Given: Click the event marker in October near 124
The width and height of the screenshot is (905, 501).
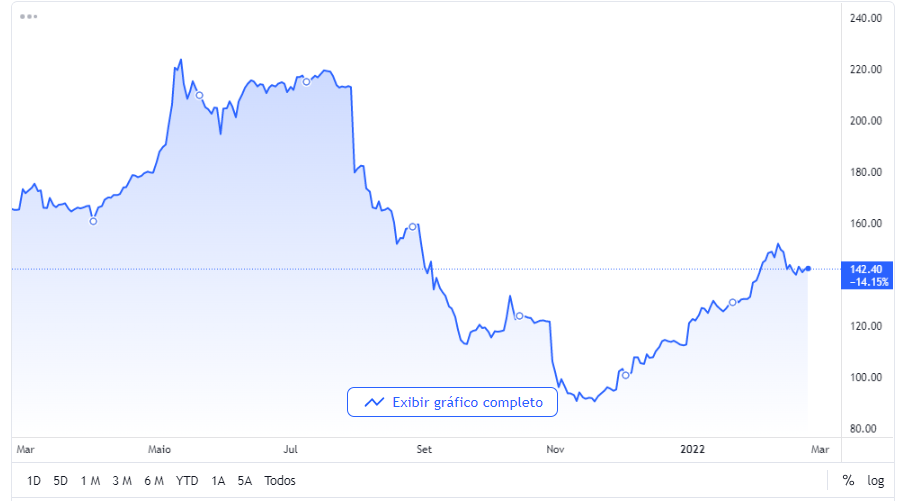Looking at the screenshot, I should [519, 316].
